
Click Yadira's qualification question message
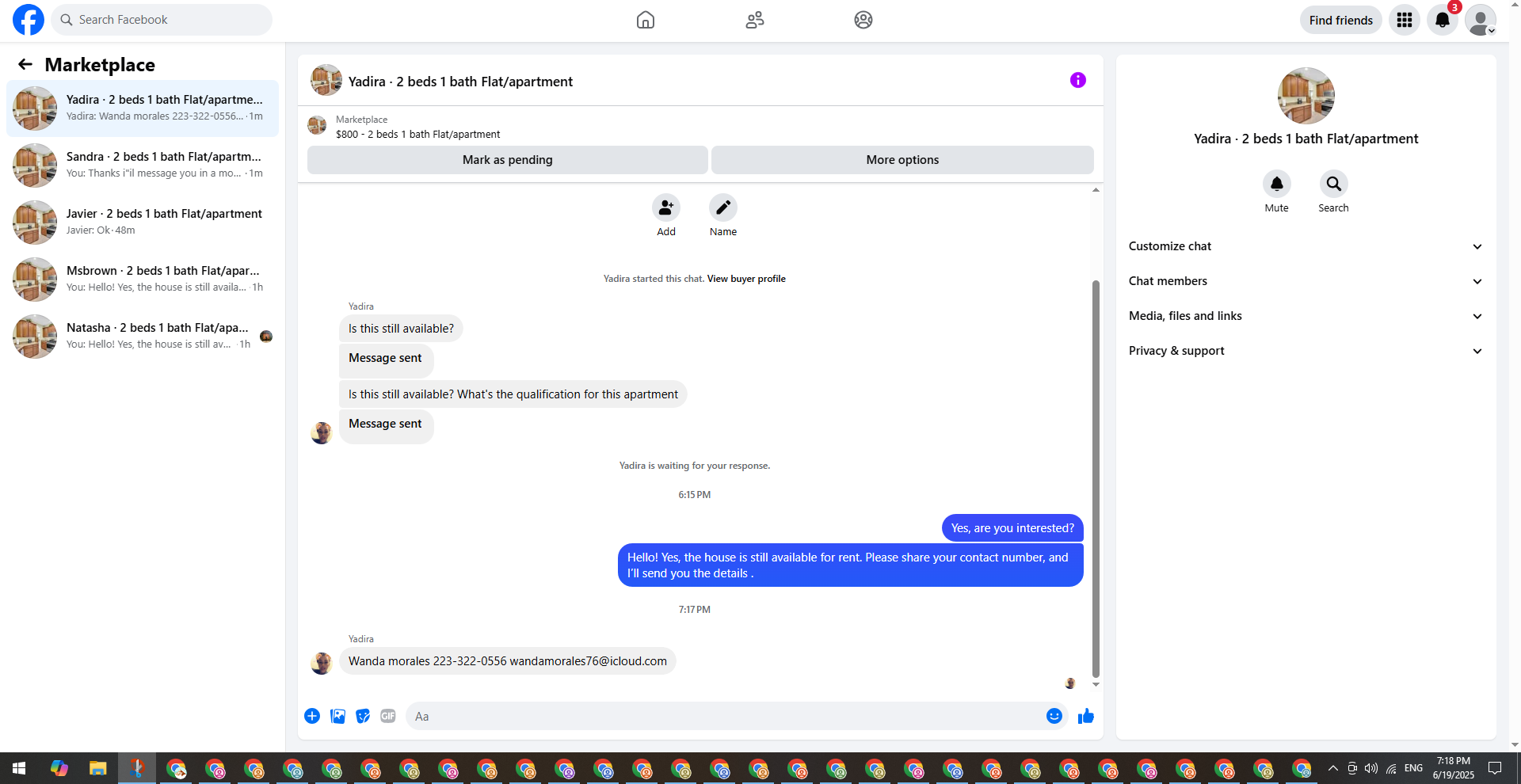click(513, 394)
